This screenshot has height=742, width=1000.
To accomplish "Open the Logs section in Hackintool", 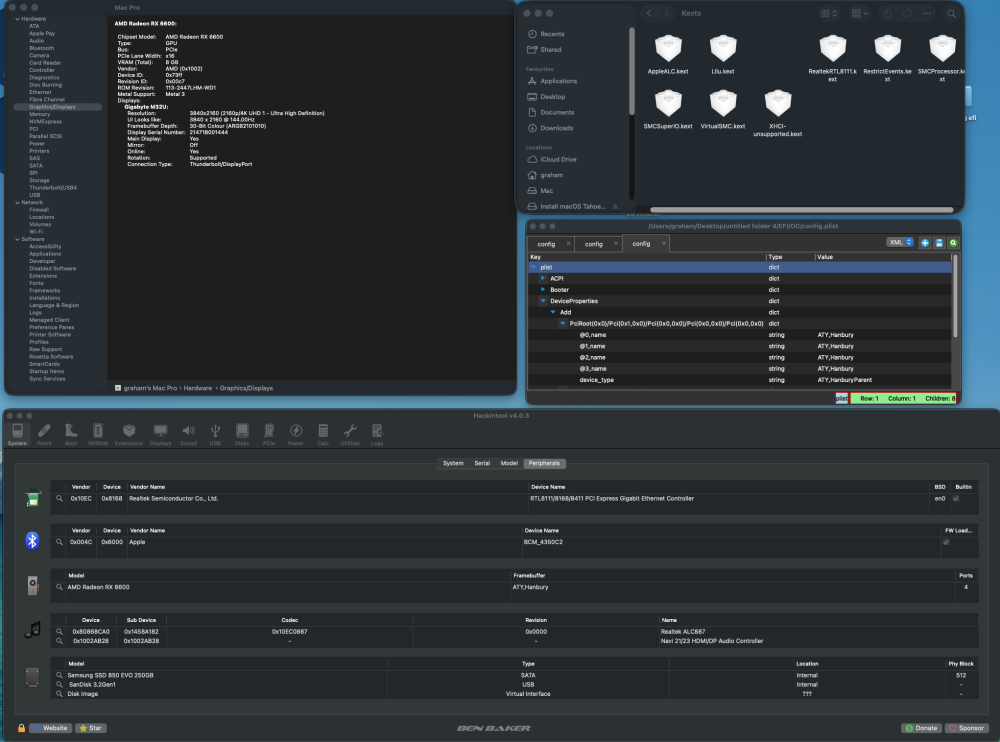I will [x=377, y=434].
